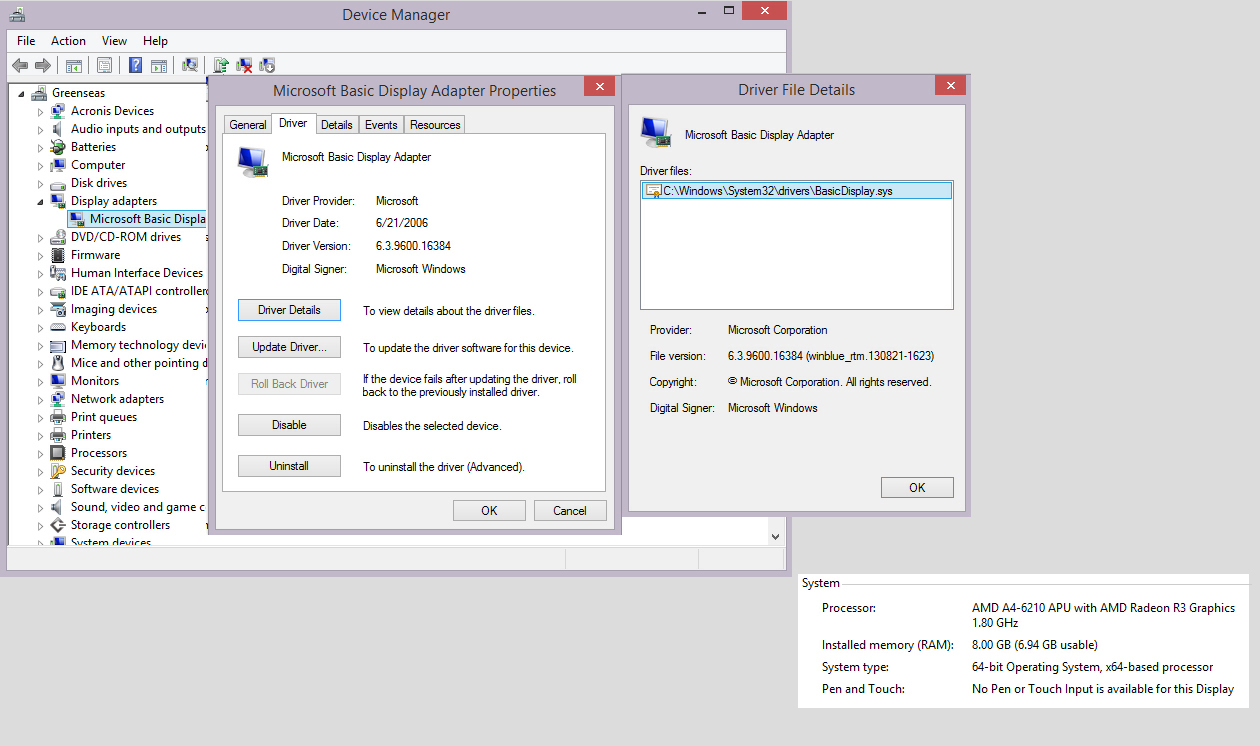The height and width of the screenshot is (746, 1260).
Task: Switch to the Resources tab
Action: click(x=435, y=125)
